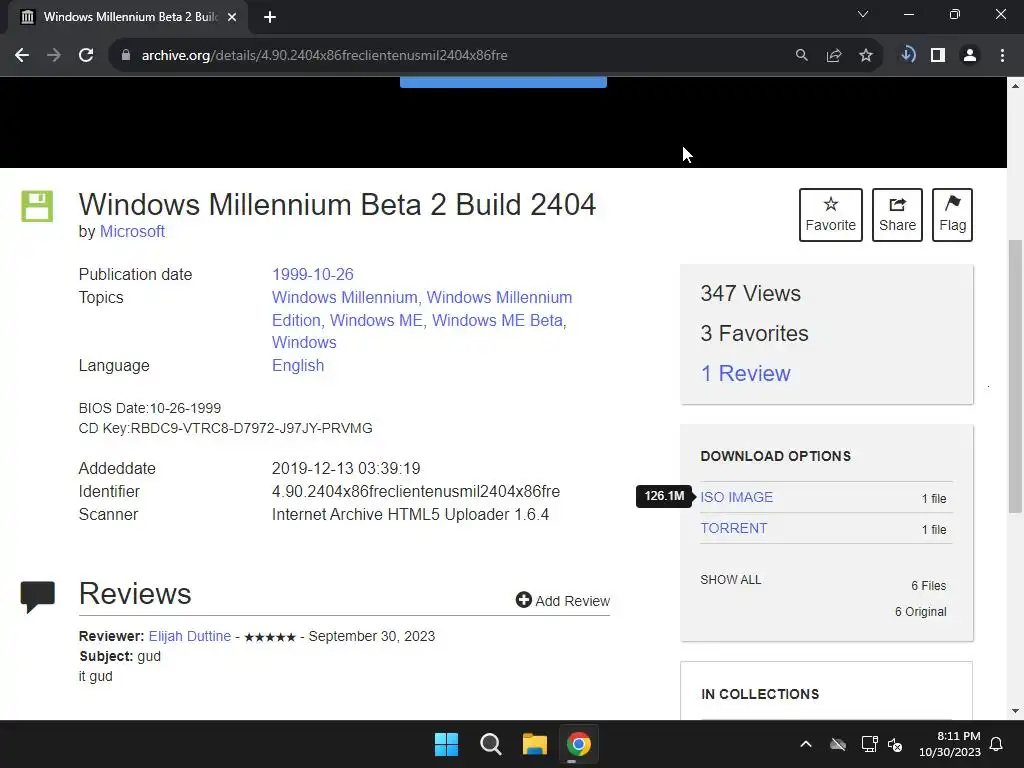Image resolution: width=1024 pixels, height=768 pixels.
Task: Open the muted volume tray icon
Action: [895, 744]
